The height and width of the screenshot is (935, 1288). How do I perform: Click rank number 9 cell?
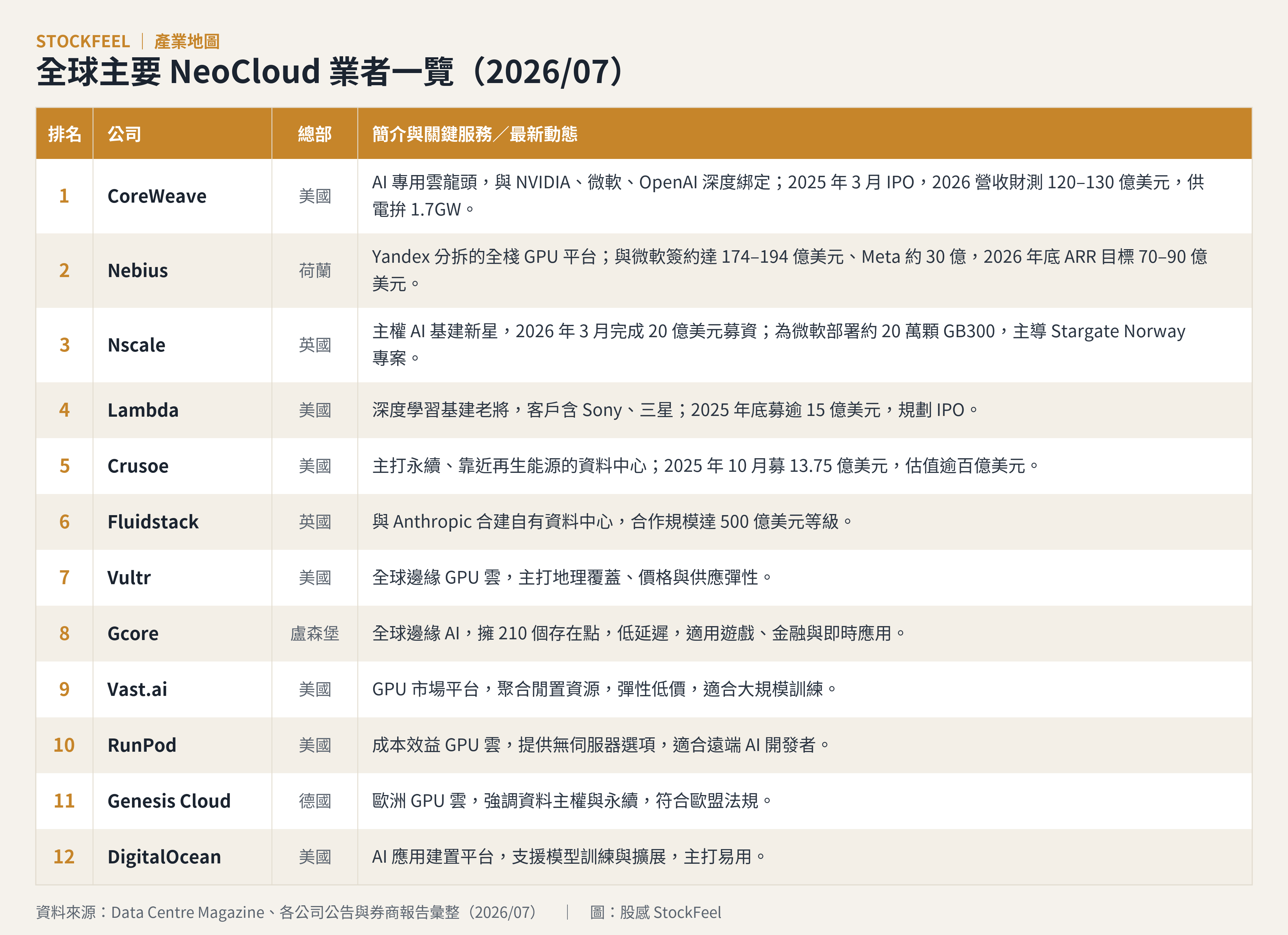(64, 689)
